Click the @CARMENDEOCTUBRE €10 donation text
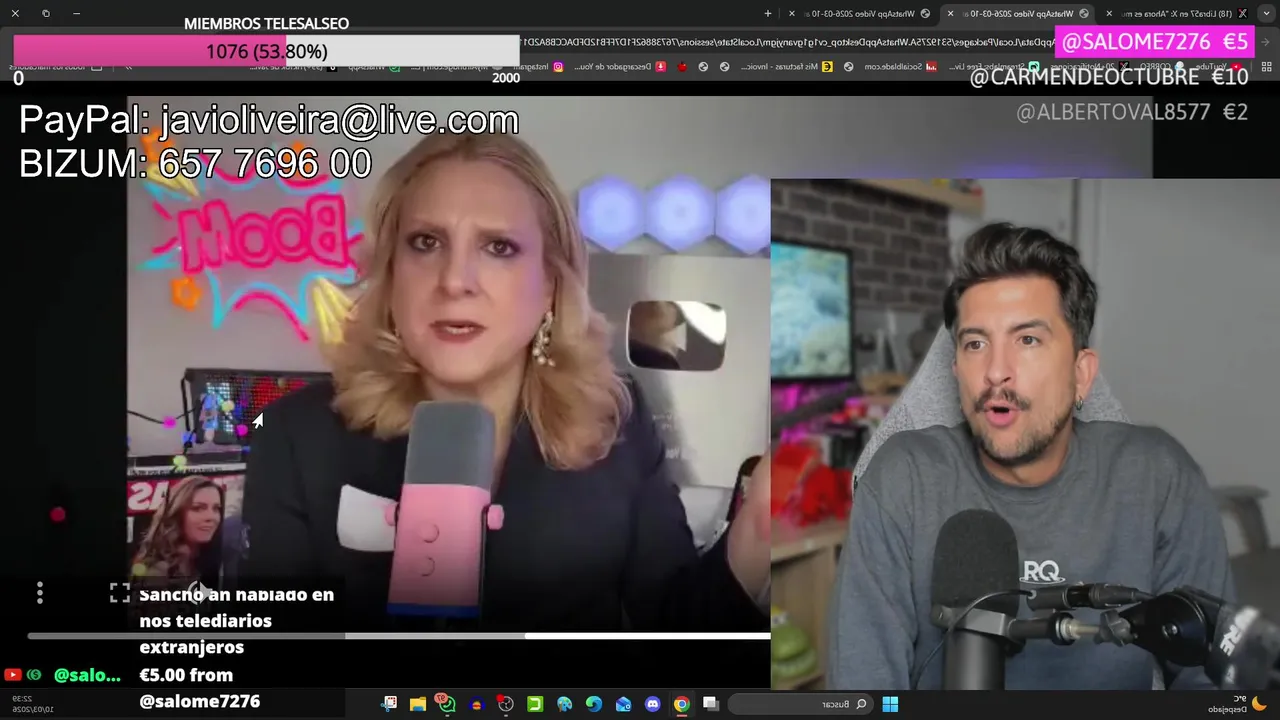 1109,77
